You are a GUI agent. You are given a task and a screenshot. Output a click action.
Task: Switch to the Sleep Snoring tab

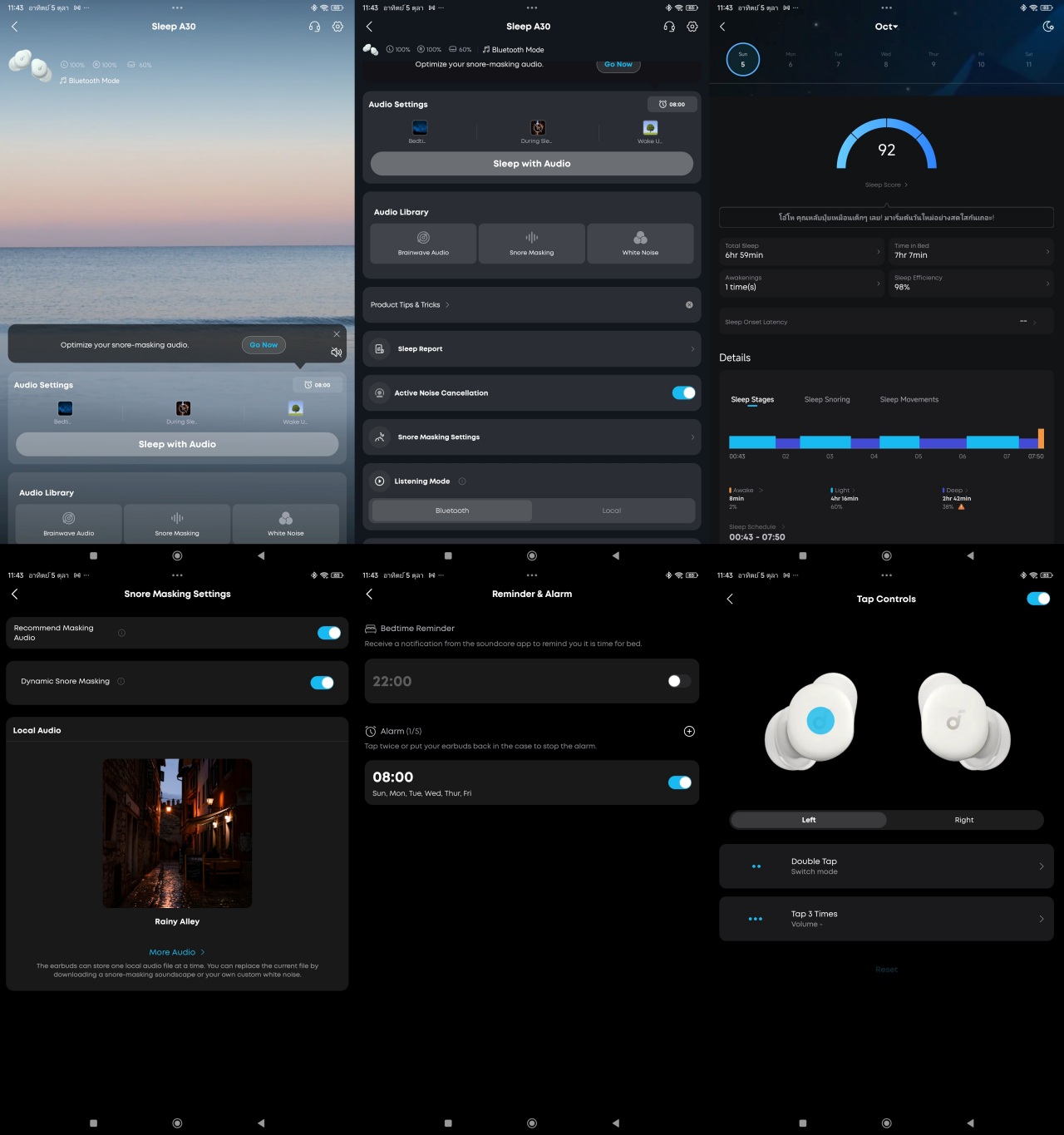[826, 400]
